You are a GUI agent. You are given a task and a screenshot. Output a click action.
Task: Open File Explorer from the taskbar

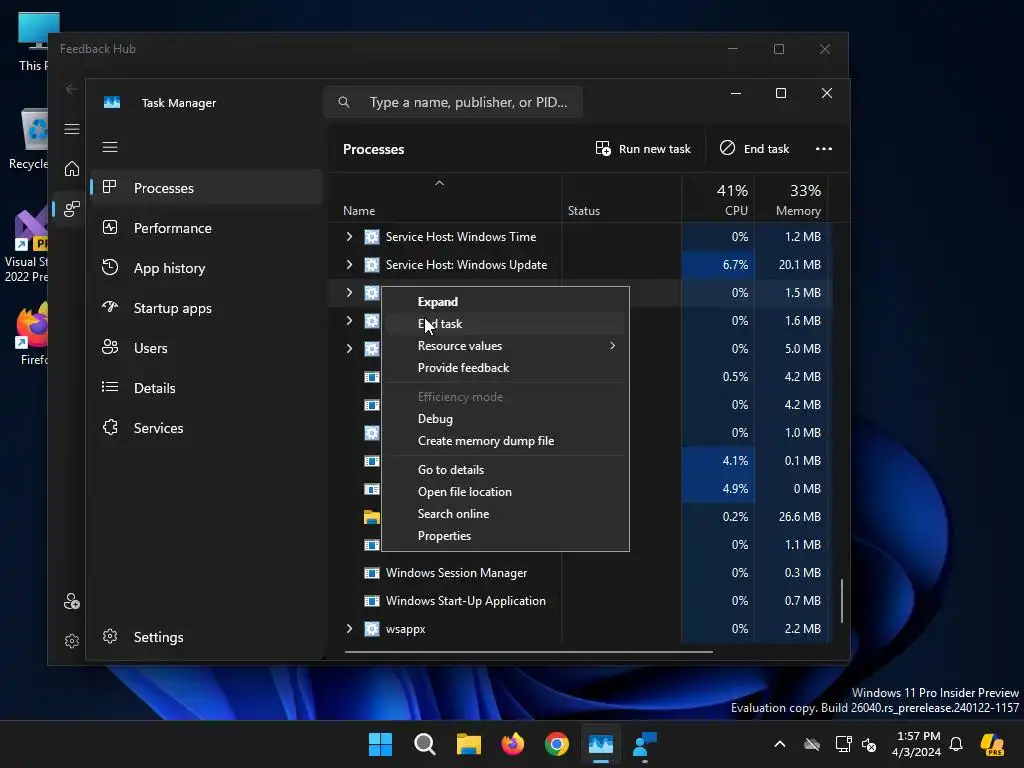[469, 744]
